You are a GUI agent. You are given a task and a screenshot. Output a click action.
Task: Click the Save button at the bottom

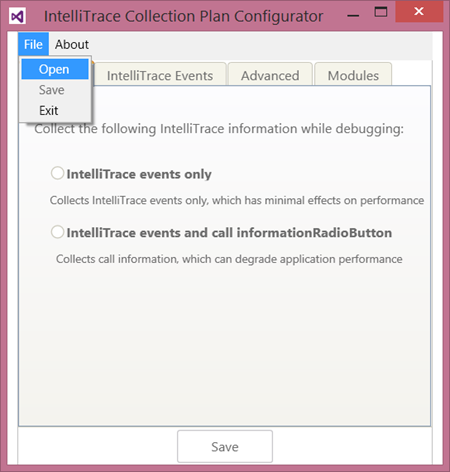[x=225, y=446]
